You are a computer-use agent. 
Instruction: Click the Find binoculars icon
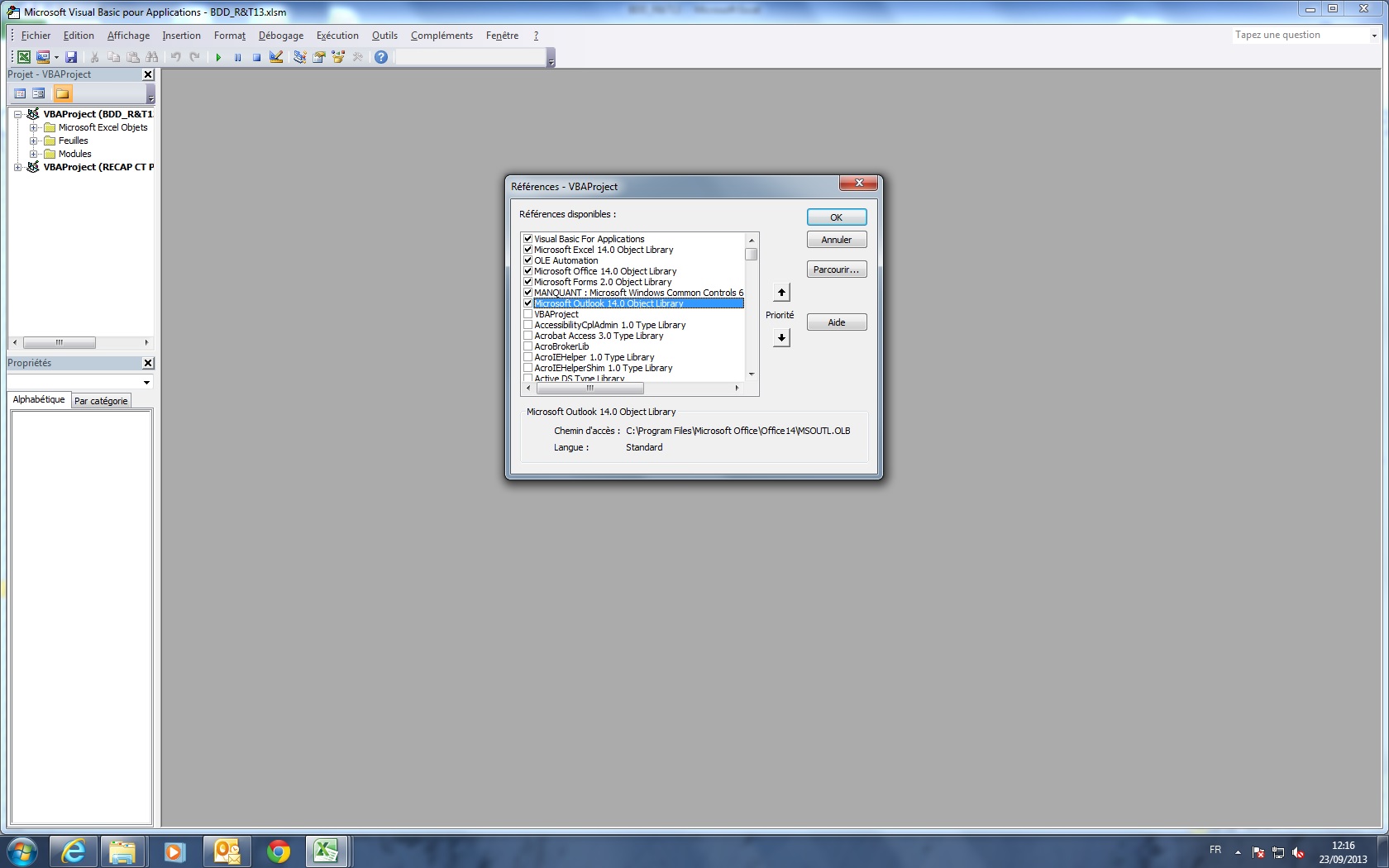point(152,57)
